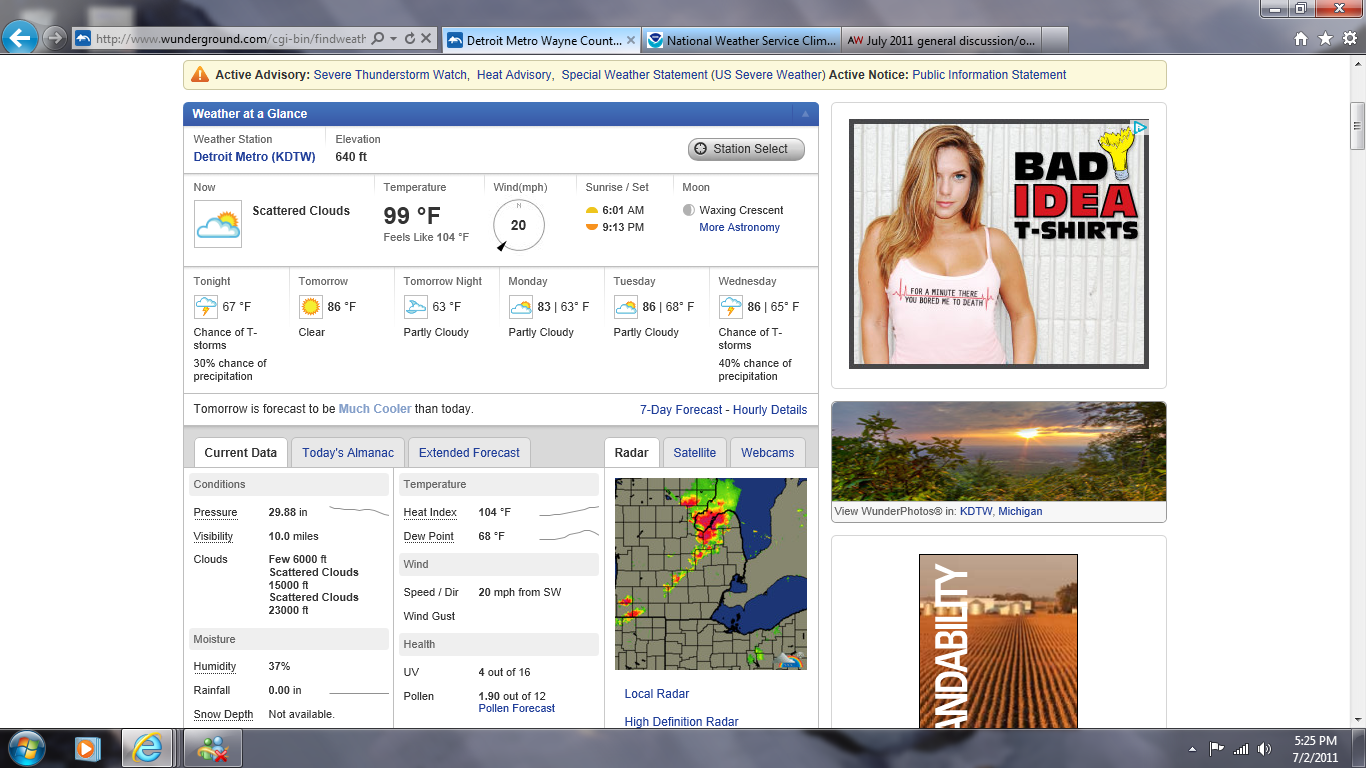Click the Scattered Clouds current condition icon
Viewport: 1366px width, 768px height.
click(x=218, y=223)
